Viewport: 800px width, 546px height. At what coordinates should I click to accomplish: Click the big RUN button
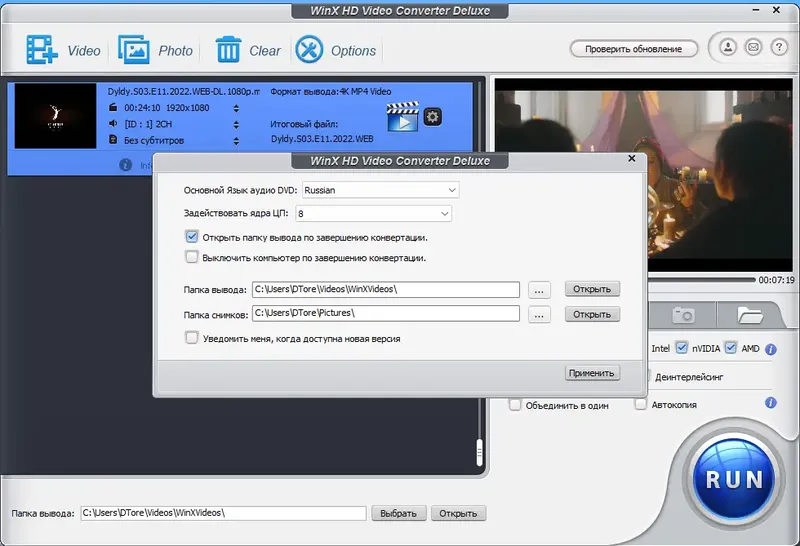(x=734, y=480)
